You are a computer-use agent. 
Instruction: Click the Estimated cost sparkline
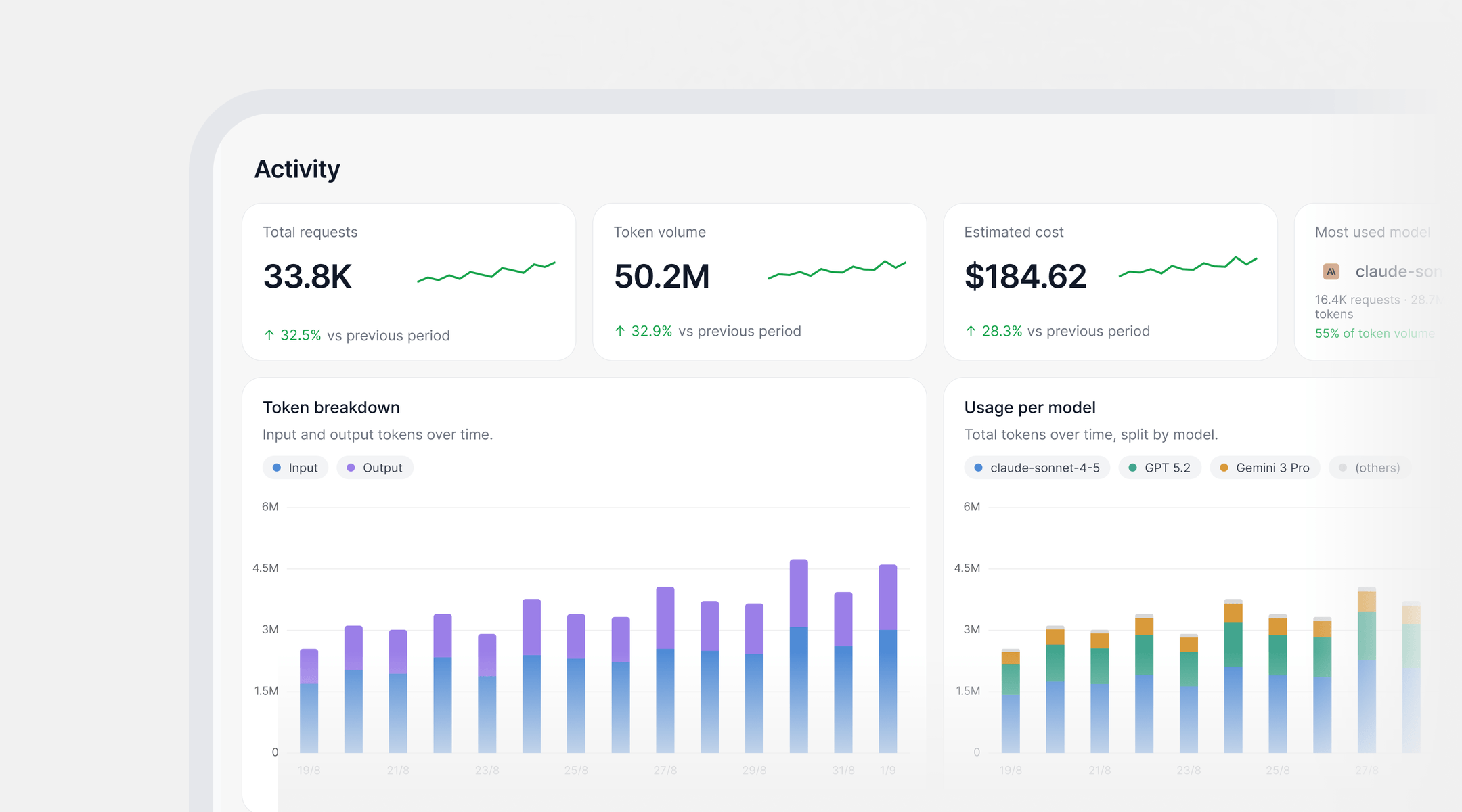[x=1188, y=267]
